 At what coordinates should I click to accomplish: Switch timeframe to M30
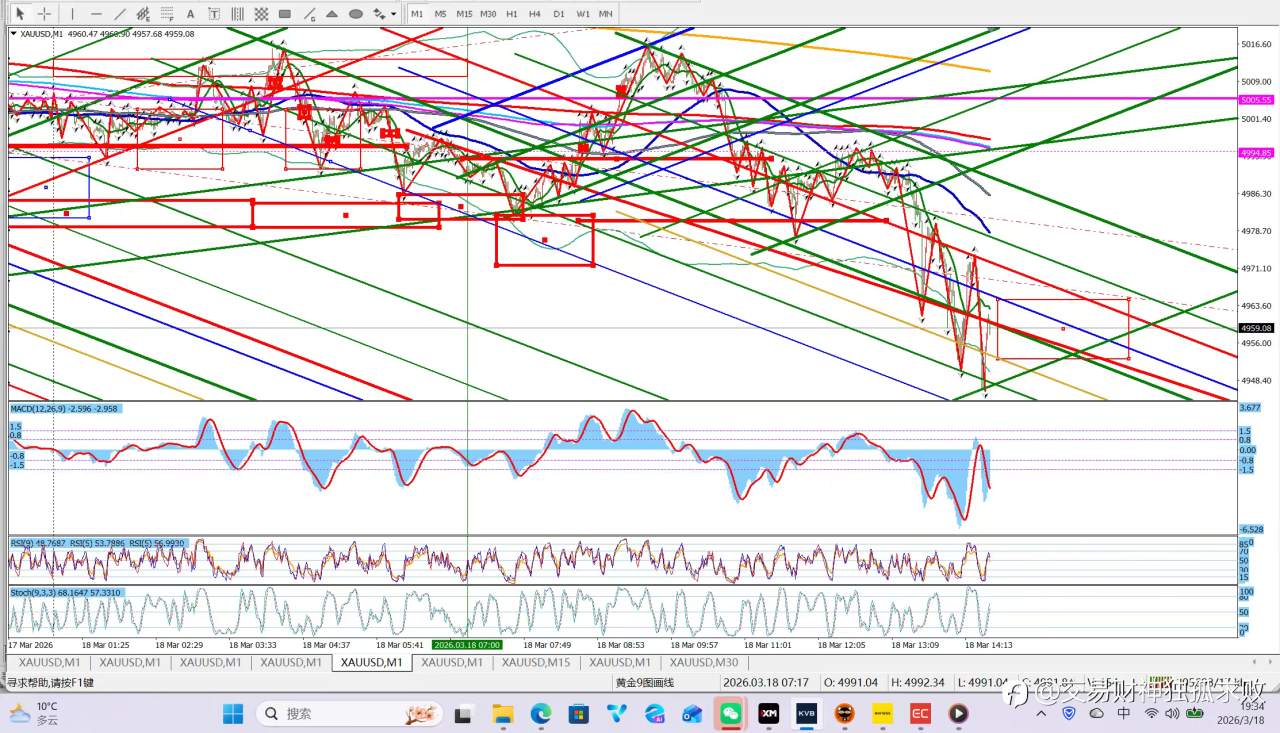click(488, 14)
